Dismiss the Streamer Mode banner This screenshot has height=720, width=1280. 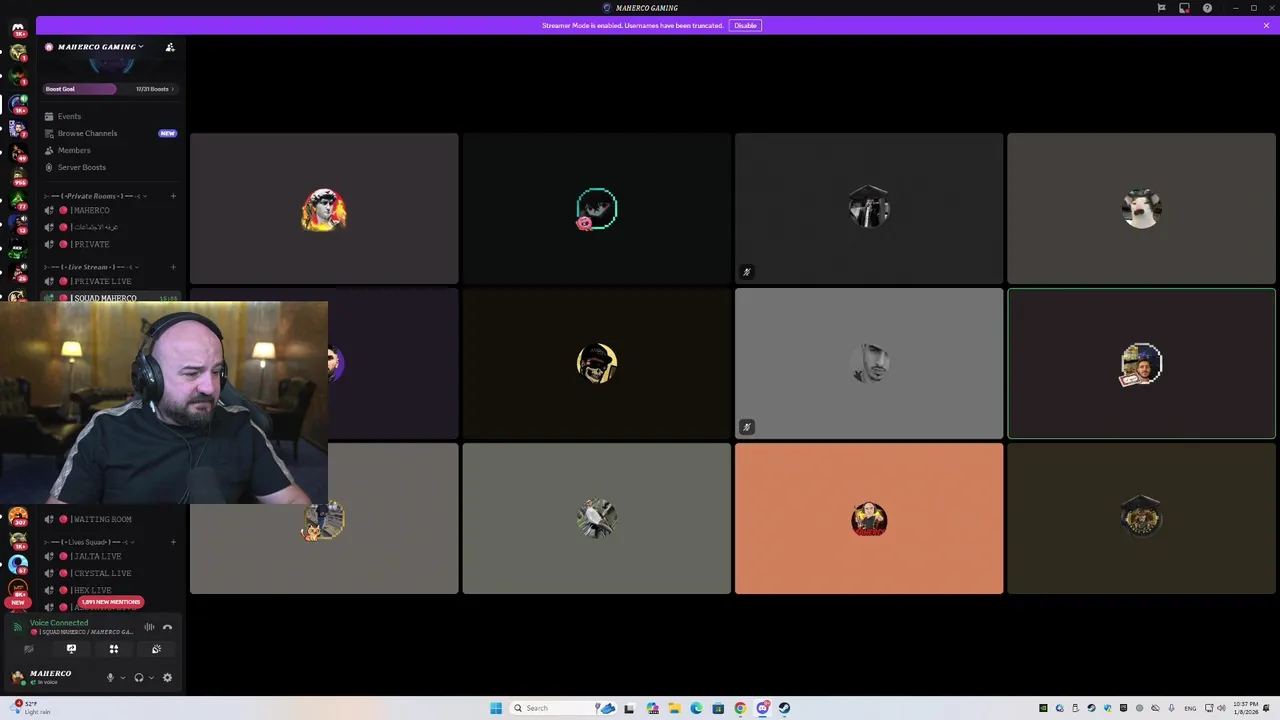[1266, 25]
